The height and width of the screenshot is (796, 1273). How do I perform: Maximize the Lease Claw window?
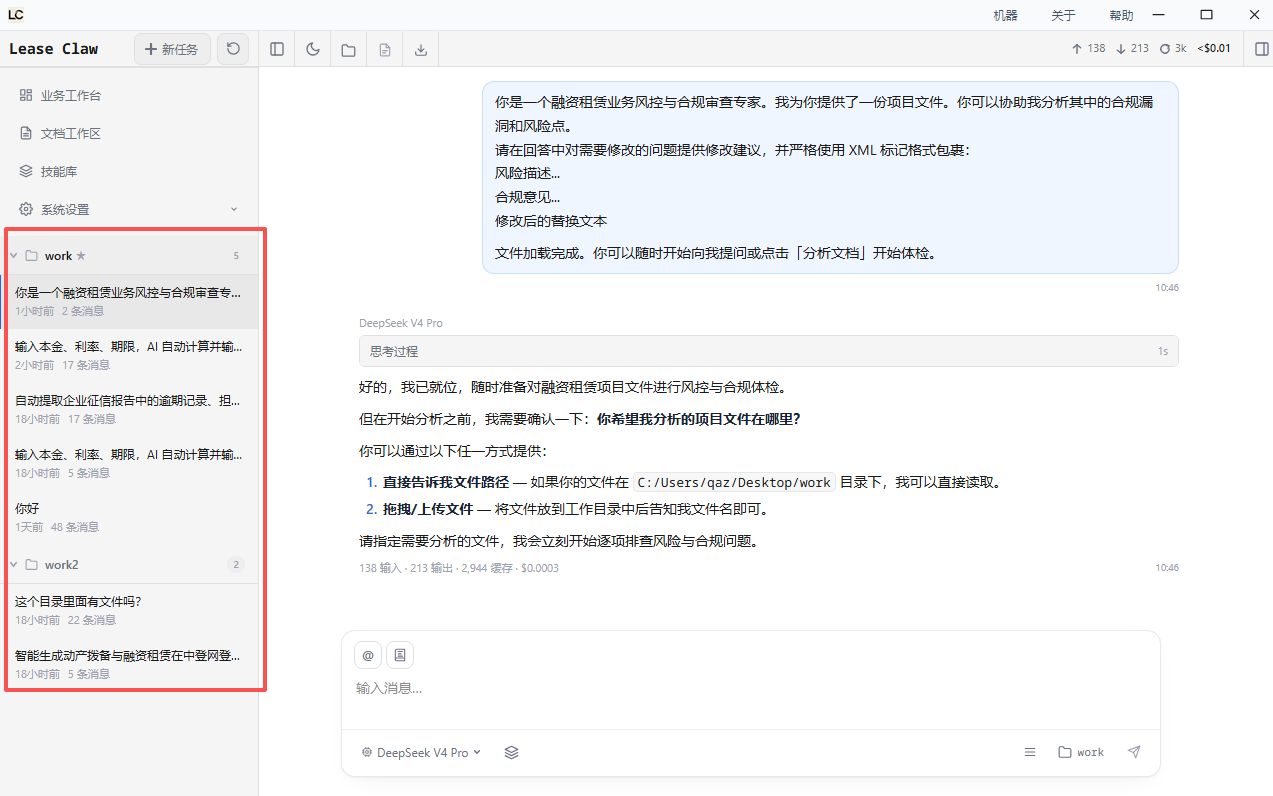click(1206, 15)
